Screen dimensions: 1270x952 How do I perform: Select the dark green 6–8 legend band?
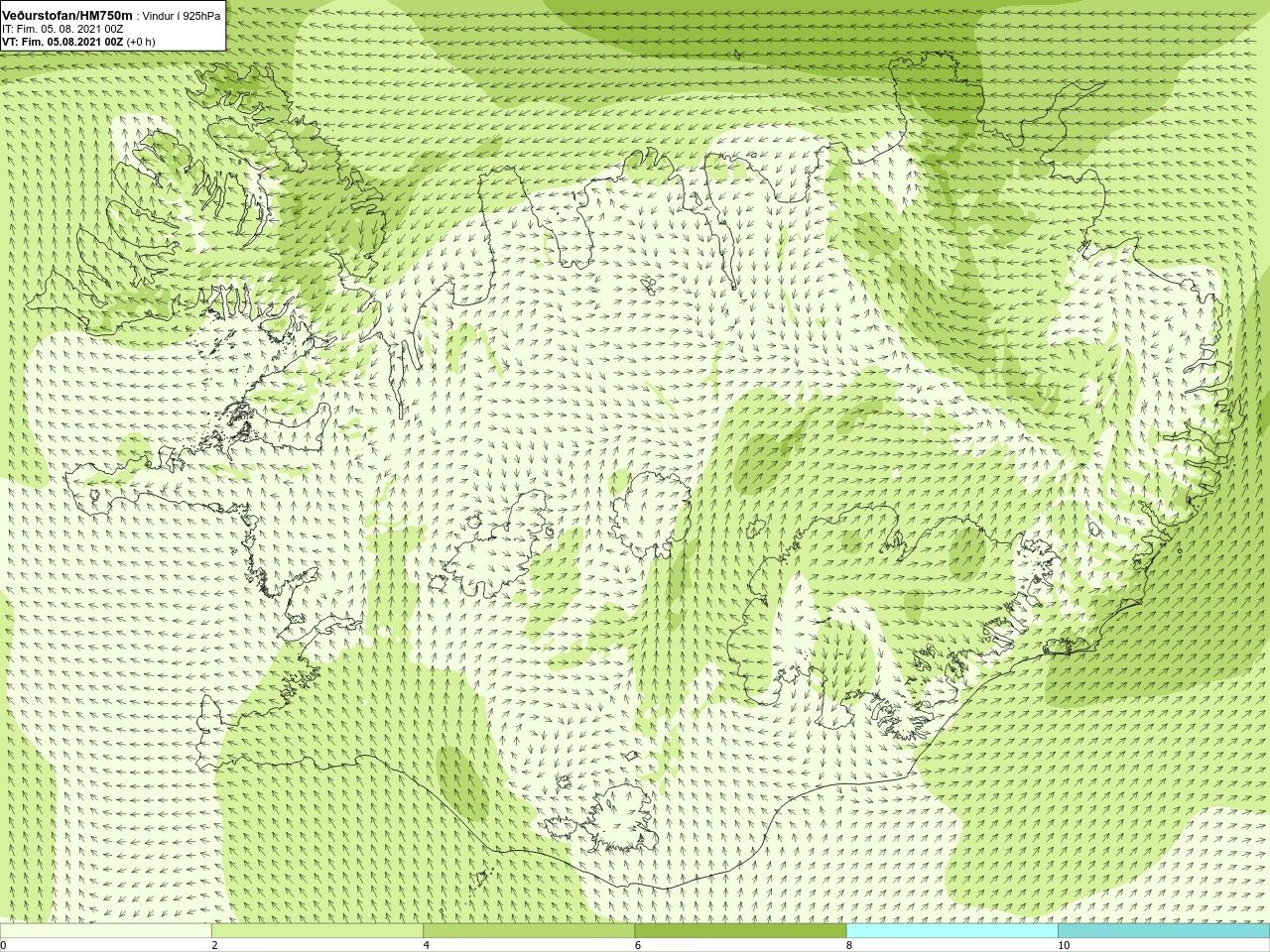pos(740,931)
